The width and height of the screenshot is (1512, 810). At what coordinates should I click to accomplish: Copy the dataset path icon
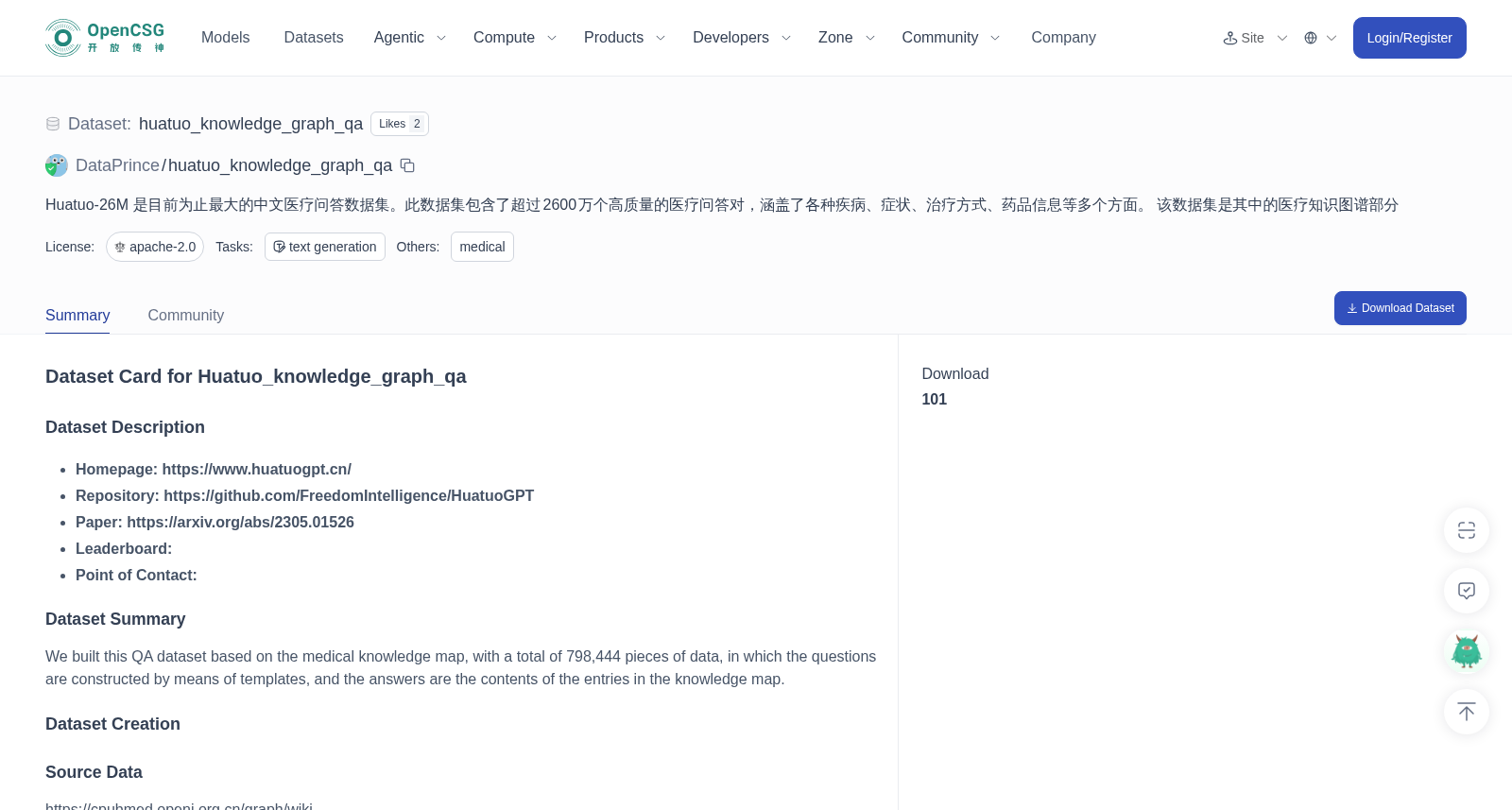coord(407,165)
